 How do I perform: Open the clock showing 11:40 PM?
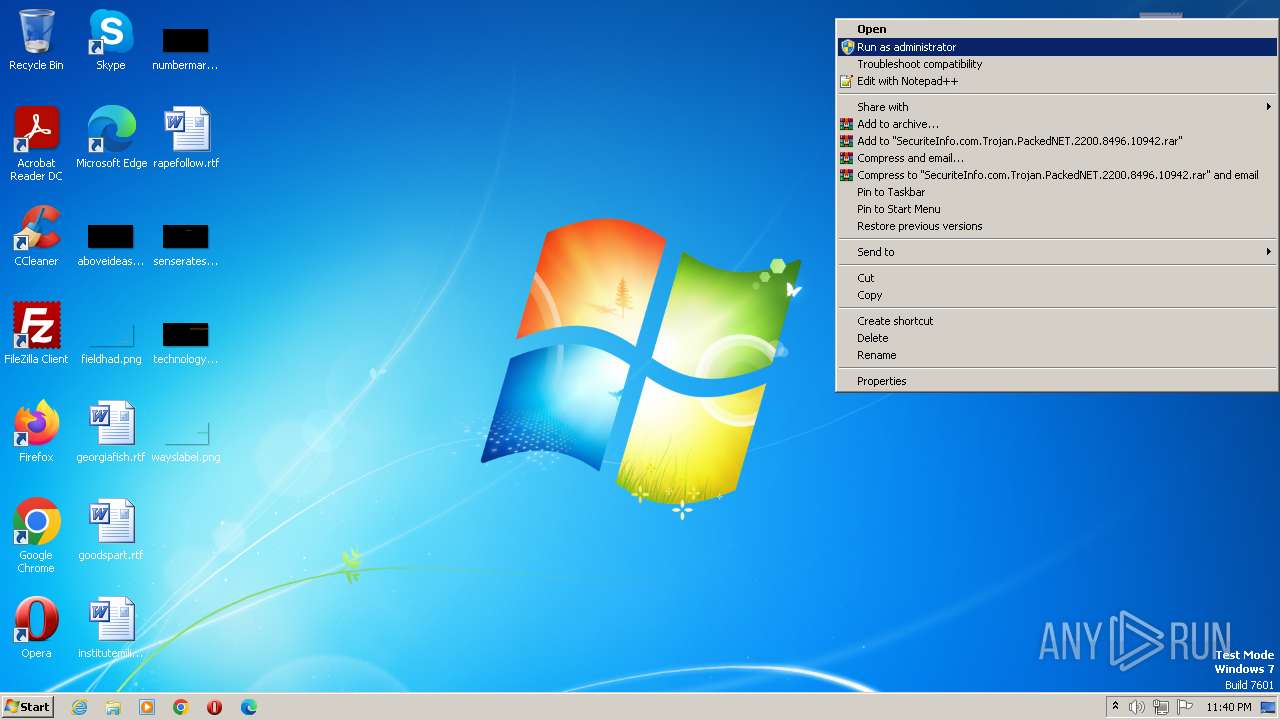(1229, 707)
